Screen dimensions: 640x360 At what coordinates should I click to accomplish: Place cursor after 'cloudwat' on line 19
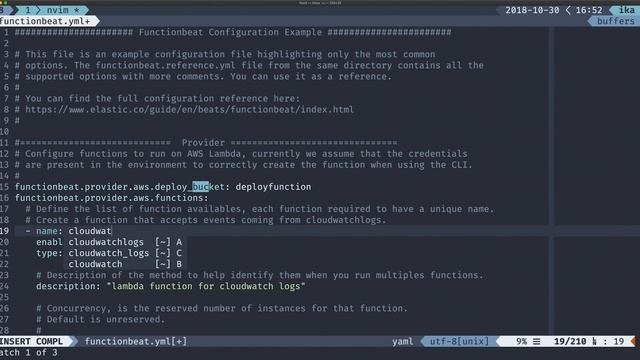click(111, 231)
